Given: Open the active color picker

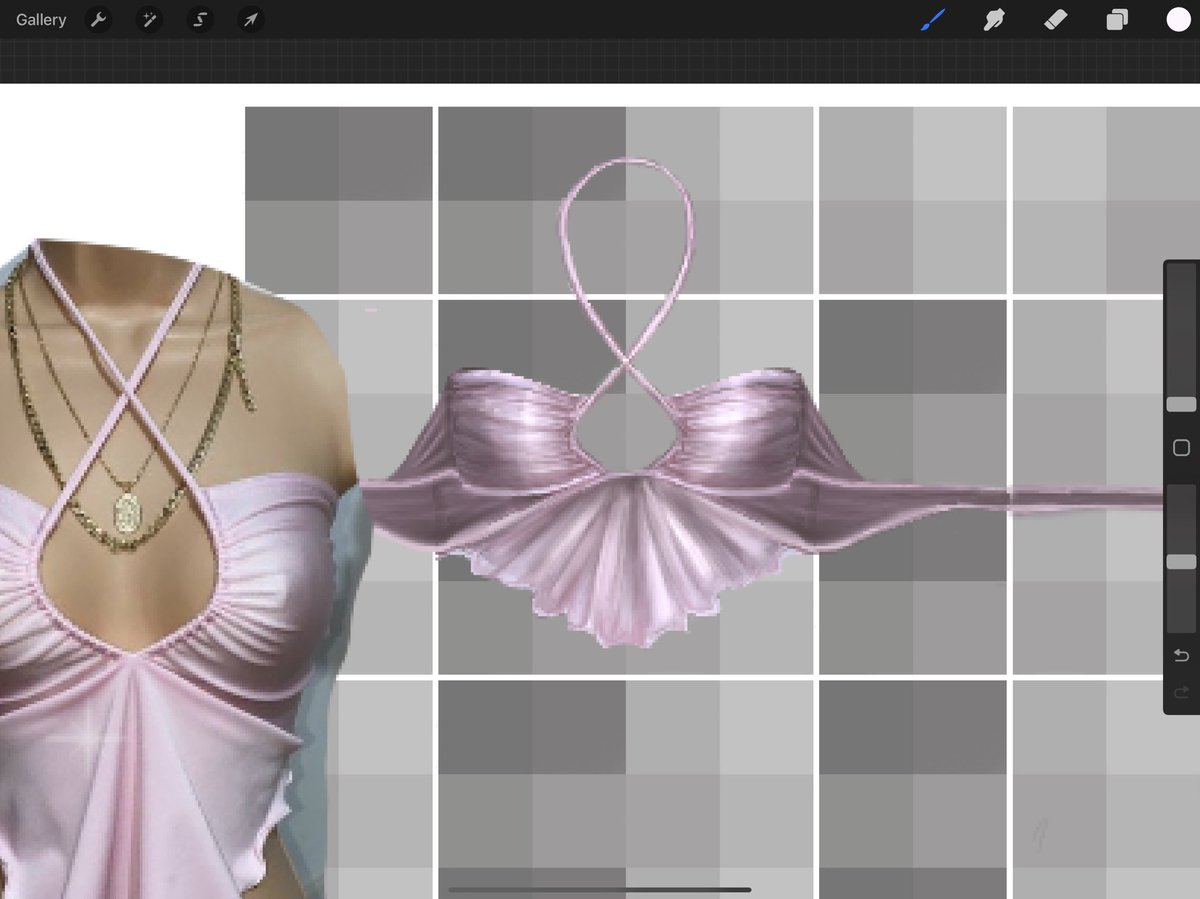Looking at the screenshot, I should pyautogui.click(x=1178, y=20).
